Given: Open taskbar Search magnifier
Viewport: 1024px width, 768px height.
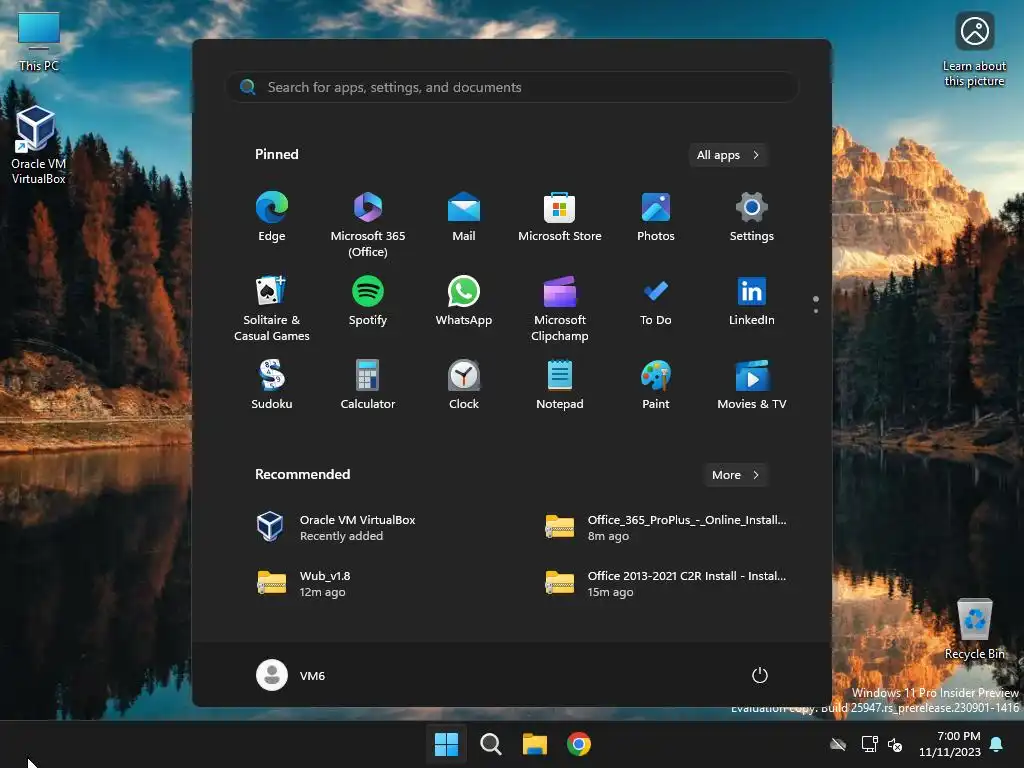Looking at the screenshot, I should click(490, 744).
